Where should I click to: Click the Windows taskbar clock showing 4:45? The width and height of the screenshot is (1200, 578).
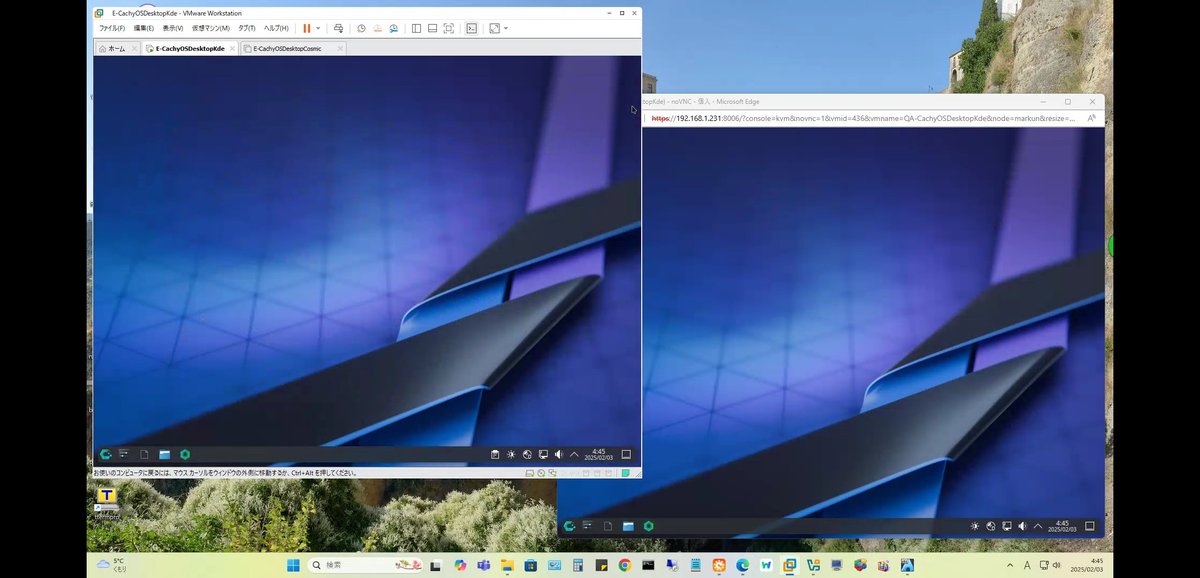(1086, 565)
